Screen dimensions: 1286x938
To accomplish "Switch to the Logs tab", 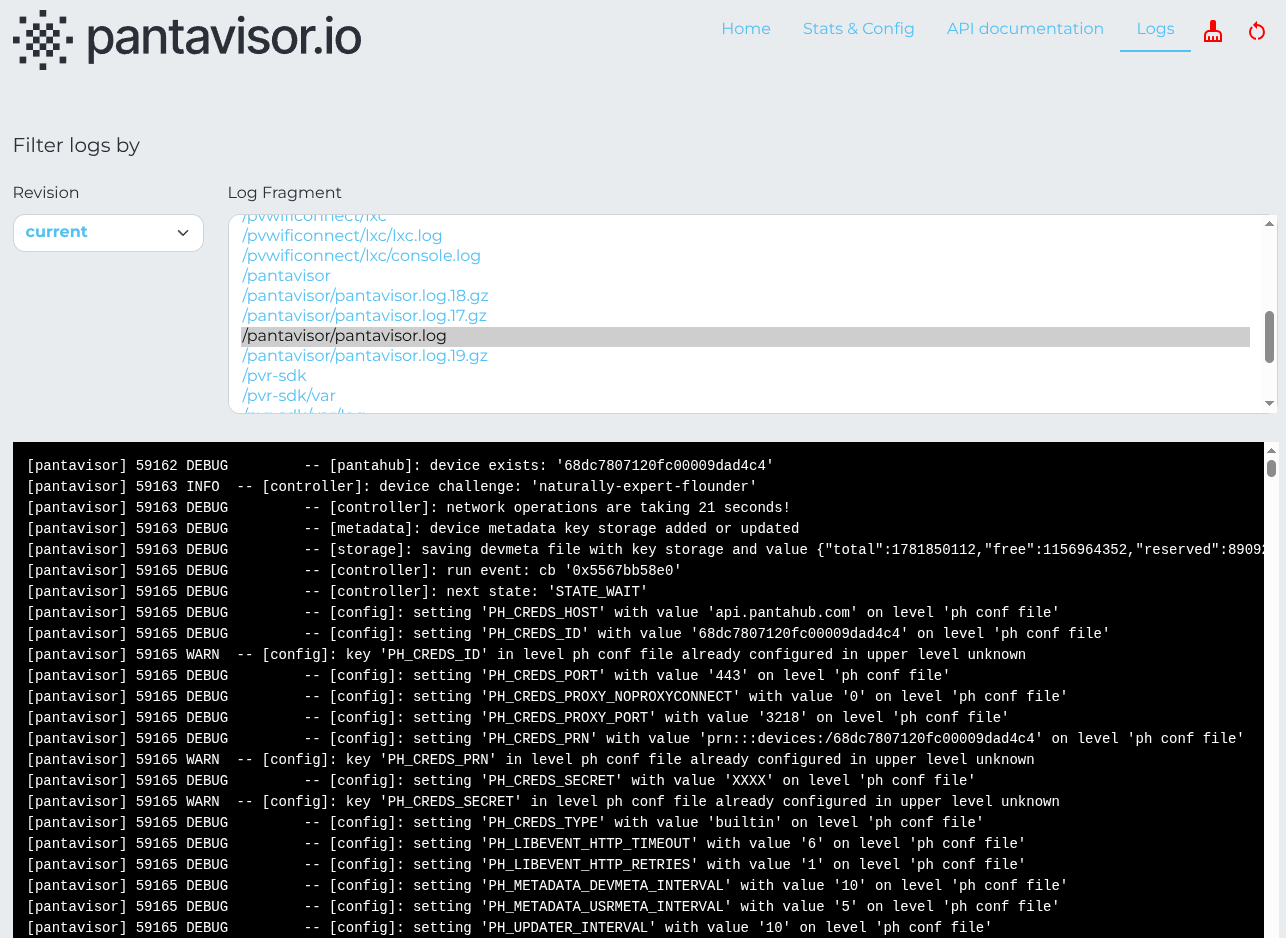I will coord(1155,28).
